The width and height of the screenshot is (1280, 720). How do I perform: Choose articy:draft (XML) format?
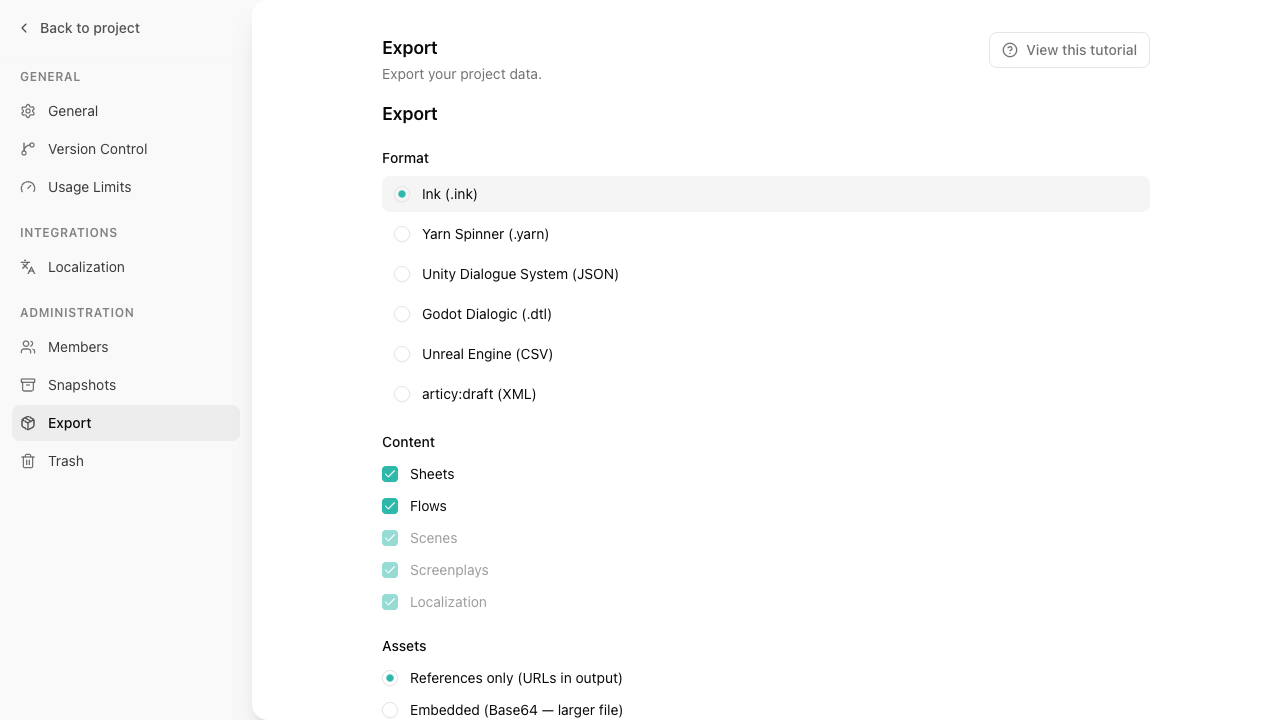coord(402,394)
